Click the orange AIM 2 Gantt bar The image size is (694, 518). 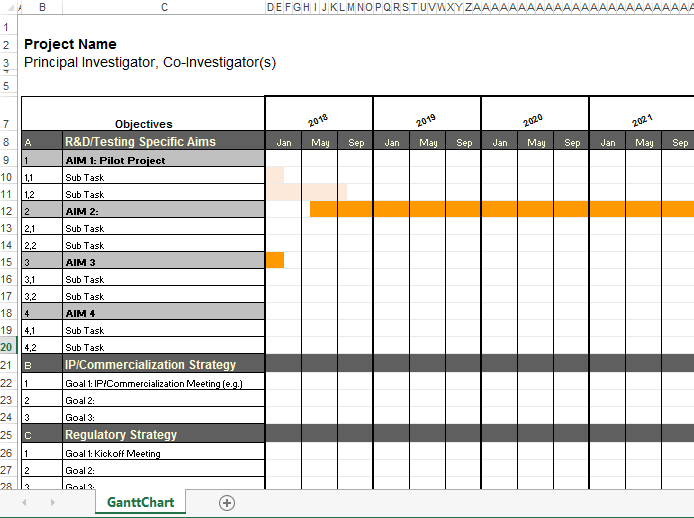pyautogui.click(x=500, y=209)
